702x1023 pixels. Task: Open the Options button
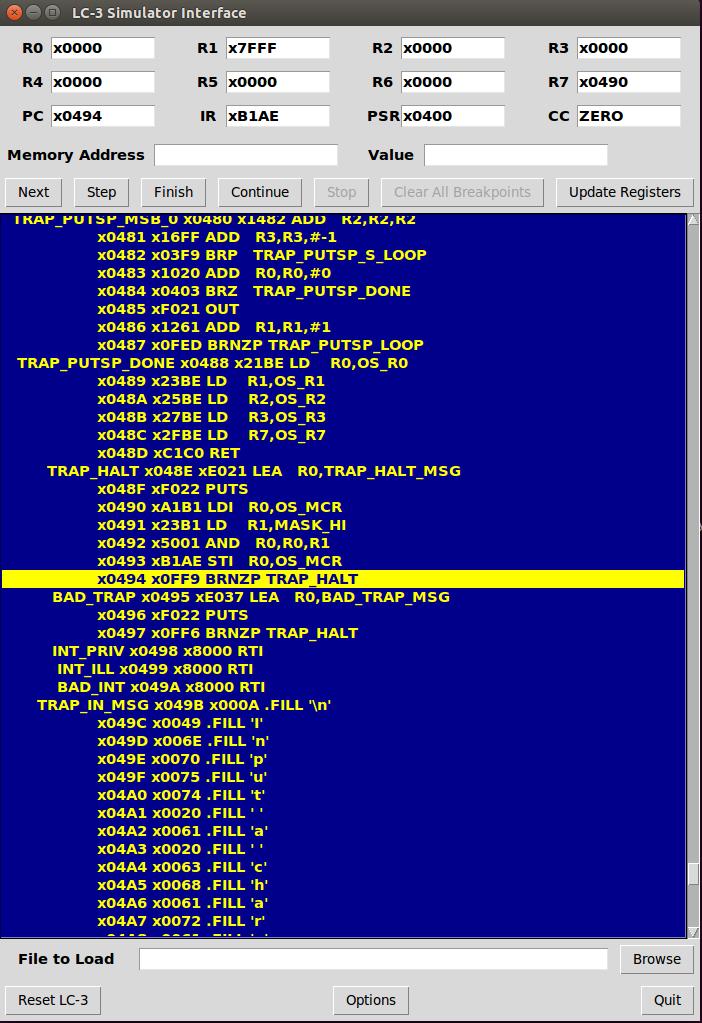pyautogui.click(x=371, y=1000)
